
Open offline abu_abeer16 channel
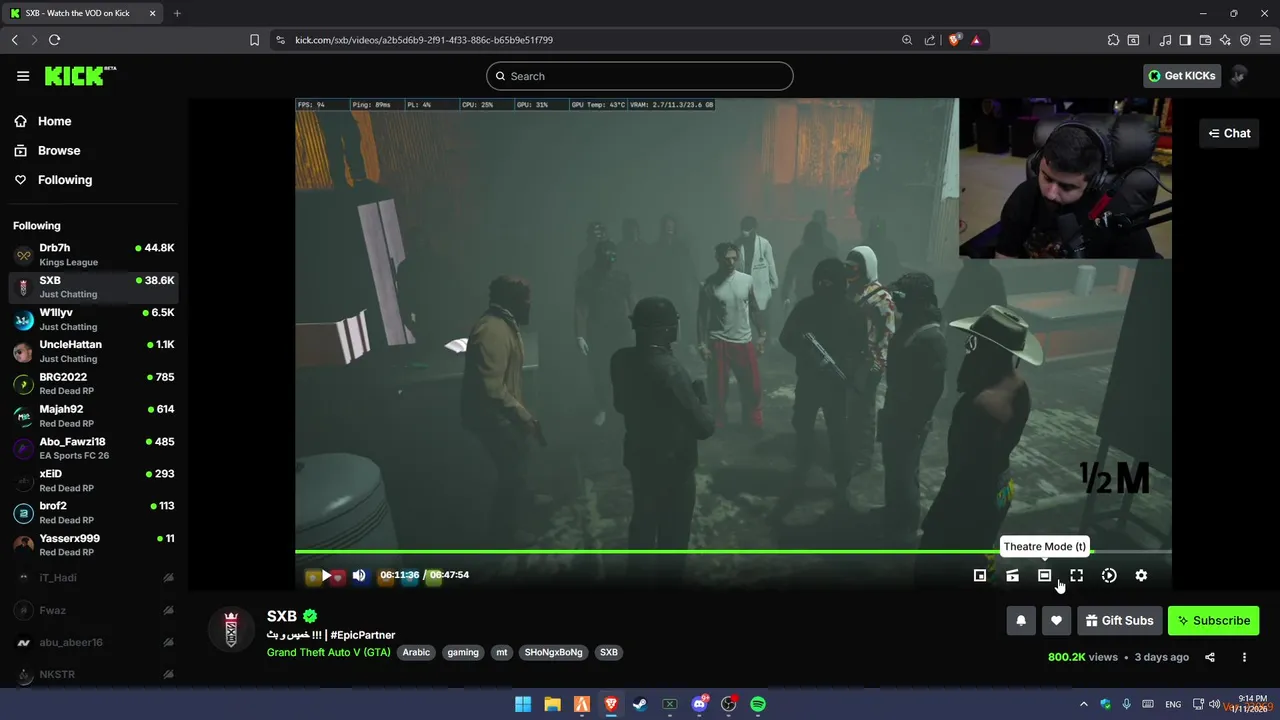pyautogui.click(x=94, y=642)
